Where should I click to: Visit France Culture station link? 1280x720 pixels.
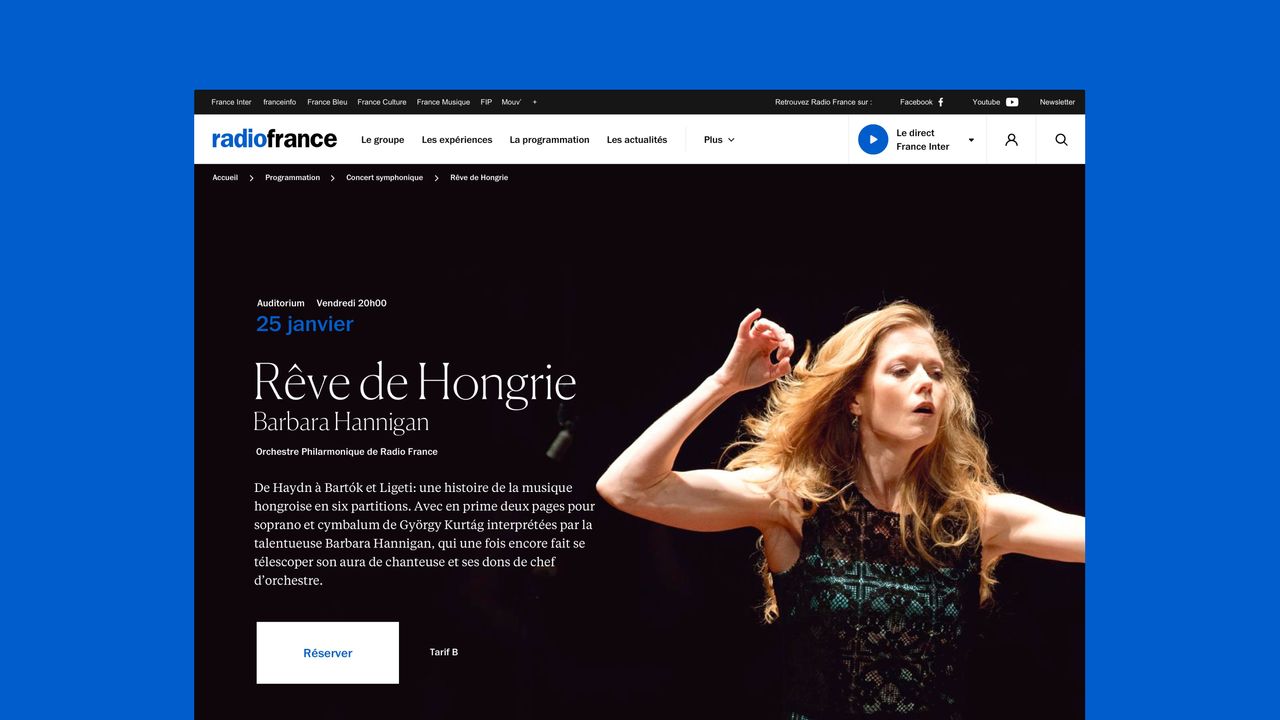382,102
